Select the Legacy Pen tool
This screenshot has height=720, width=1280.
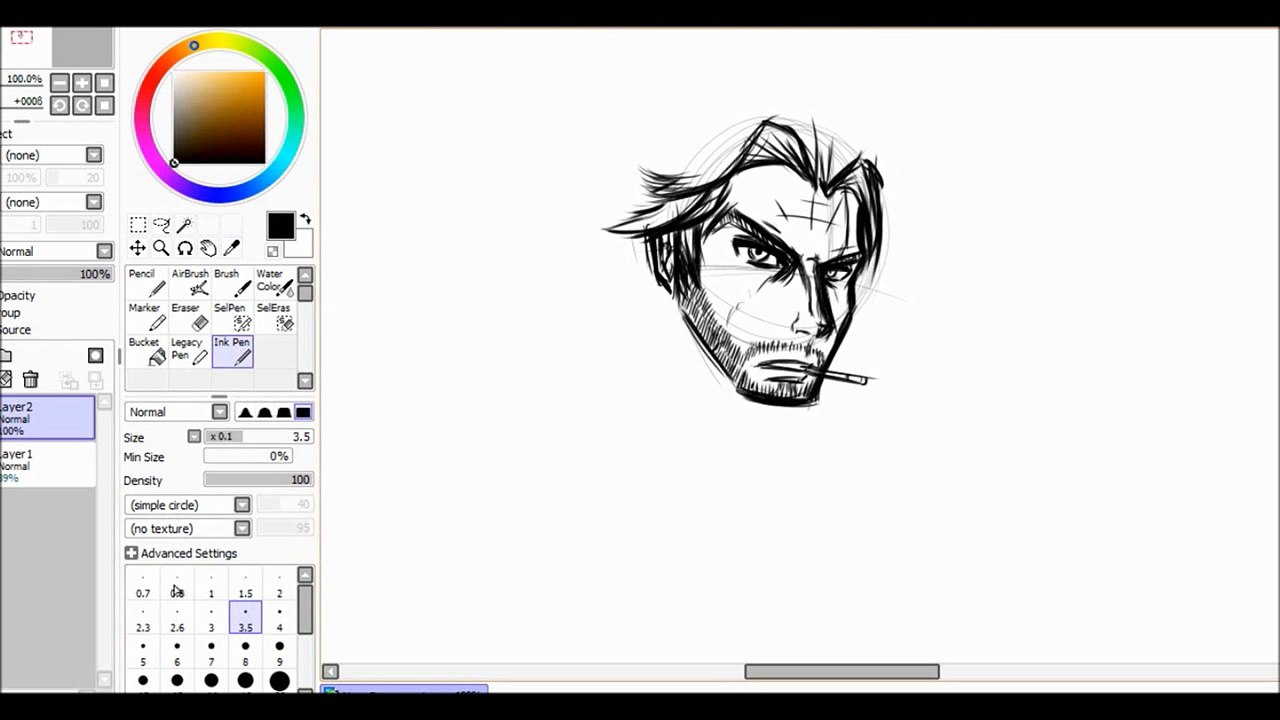[x=190, y=351]
